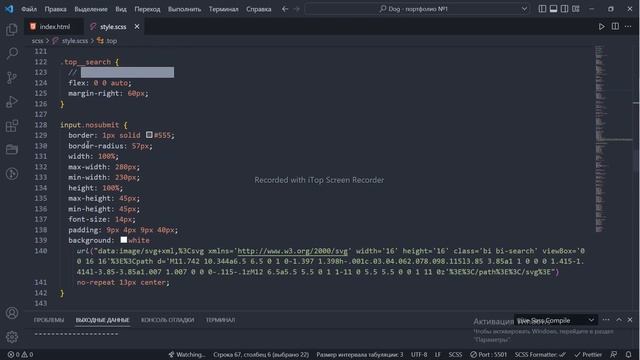Open panel More Actions ellipsis
Image resolution: width=640 pixels, height=360 pixels.
click(x=606, y=320)
